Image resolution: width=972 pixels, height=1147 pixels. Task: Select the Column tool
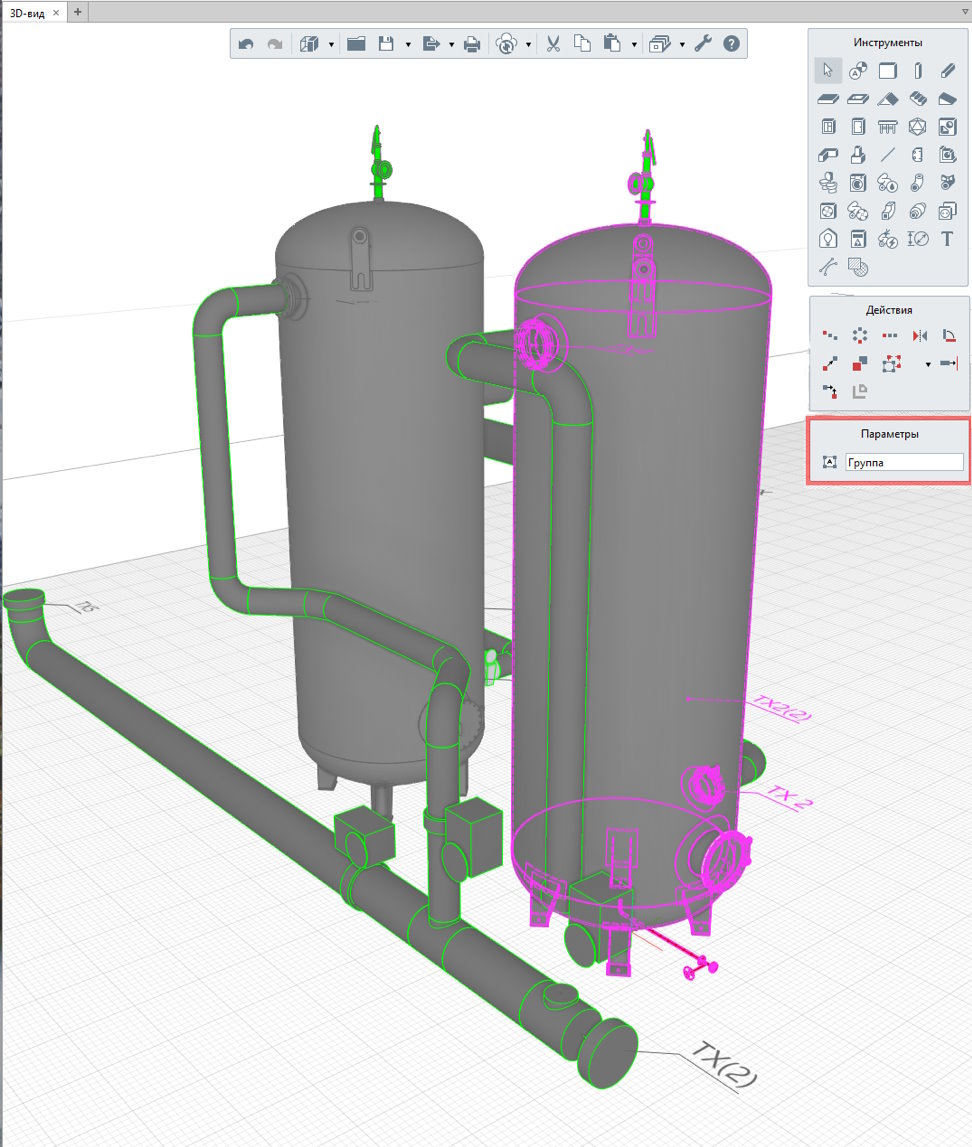tap(918, 71)
